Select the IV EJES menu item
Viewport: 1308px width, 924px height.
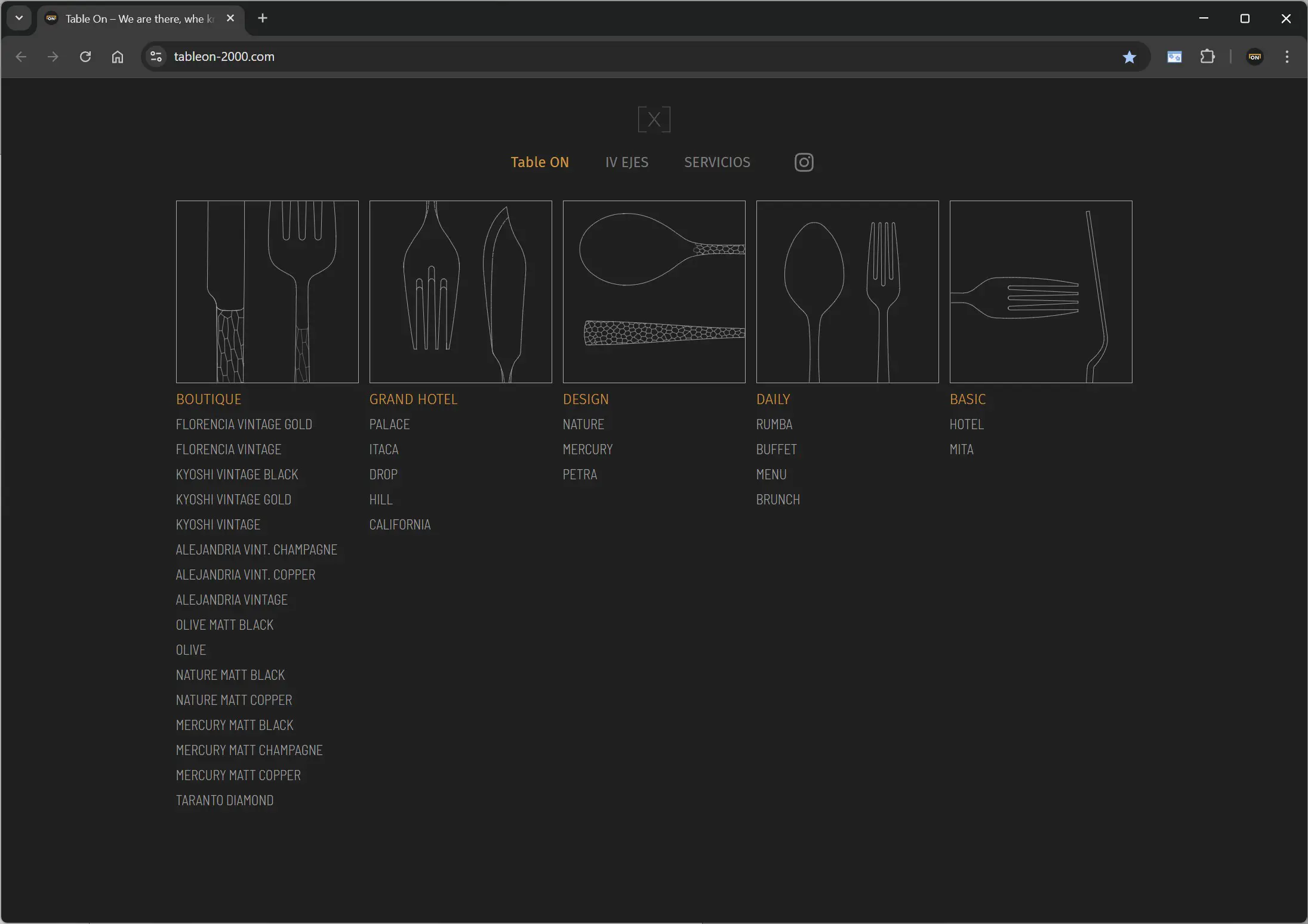[626, 162]
